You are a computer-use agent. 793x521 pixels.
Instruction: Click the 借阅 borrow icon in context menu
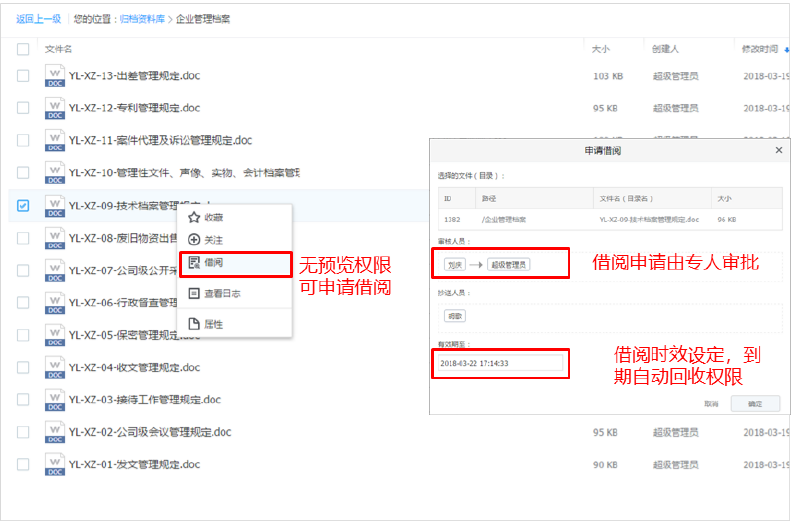[195, 264]
